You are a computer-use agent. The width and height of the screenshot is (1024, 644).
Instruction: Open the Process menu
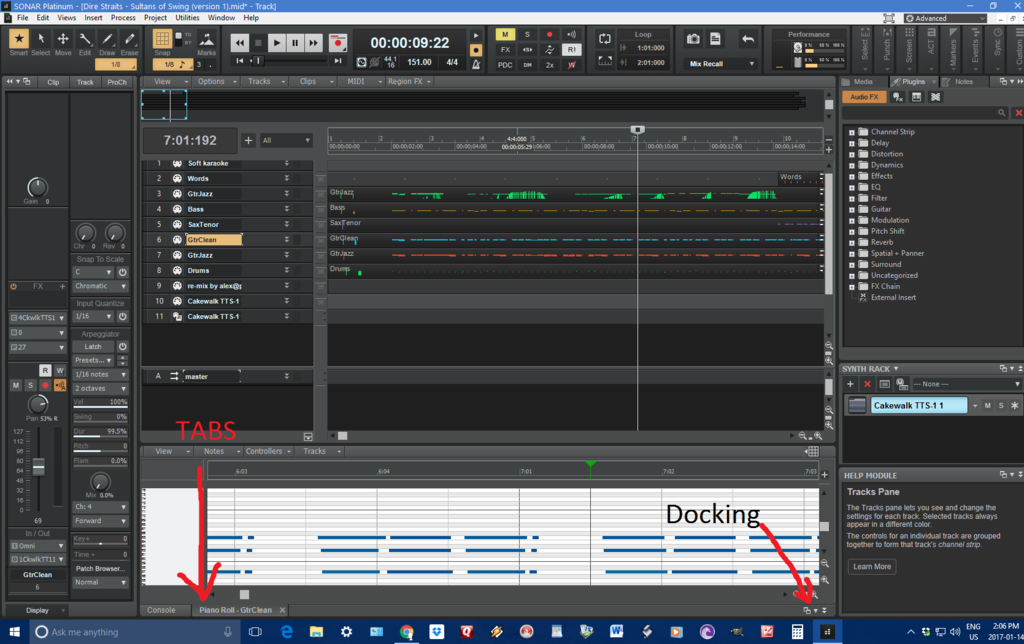click(x=123, y=18)
